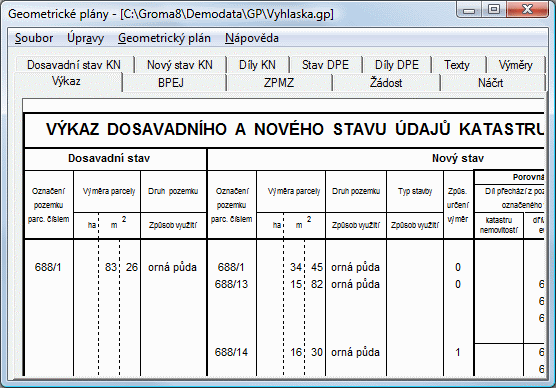
Task: Switch to the Texty tab
Action: (x=457, y=65)
